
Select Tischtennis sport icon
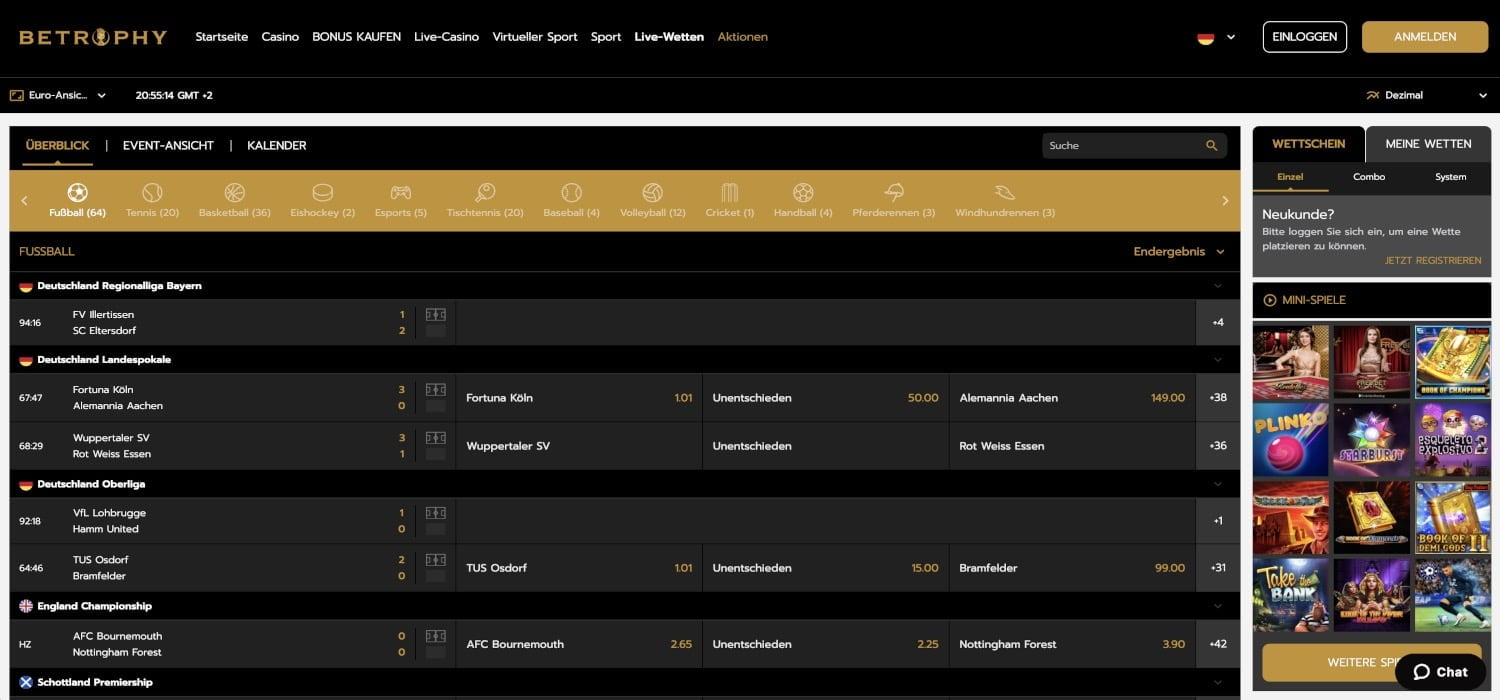[485, 192]
